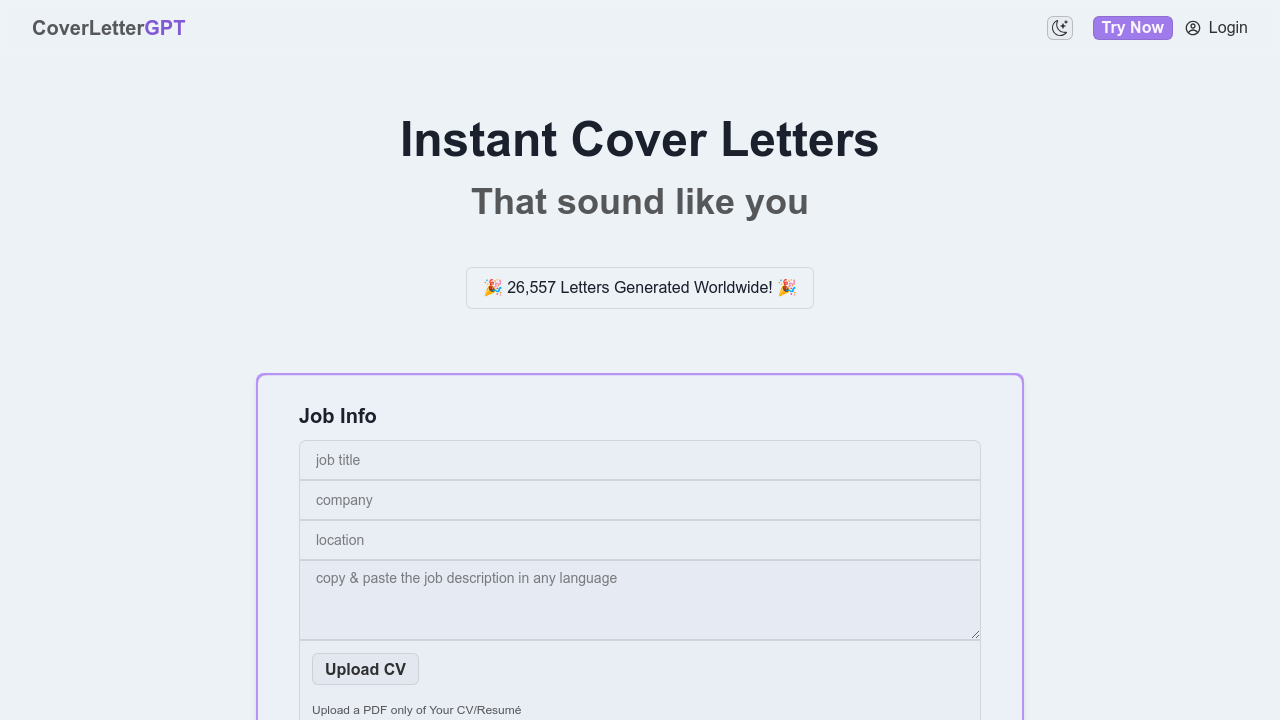Click the textarea resize handle

coord(974,632)
